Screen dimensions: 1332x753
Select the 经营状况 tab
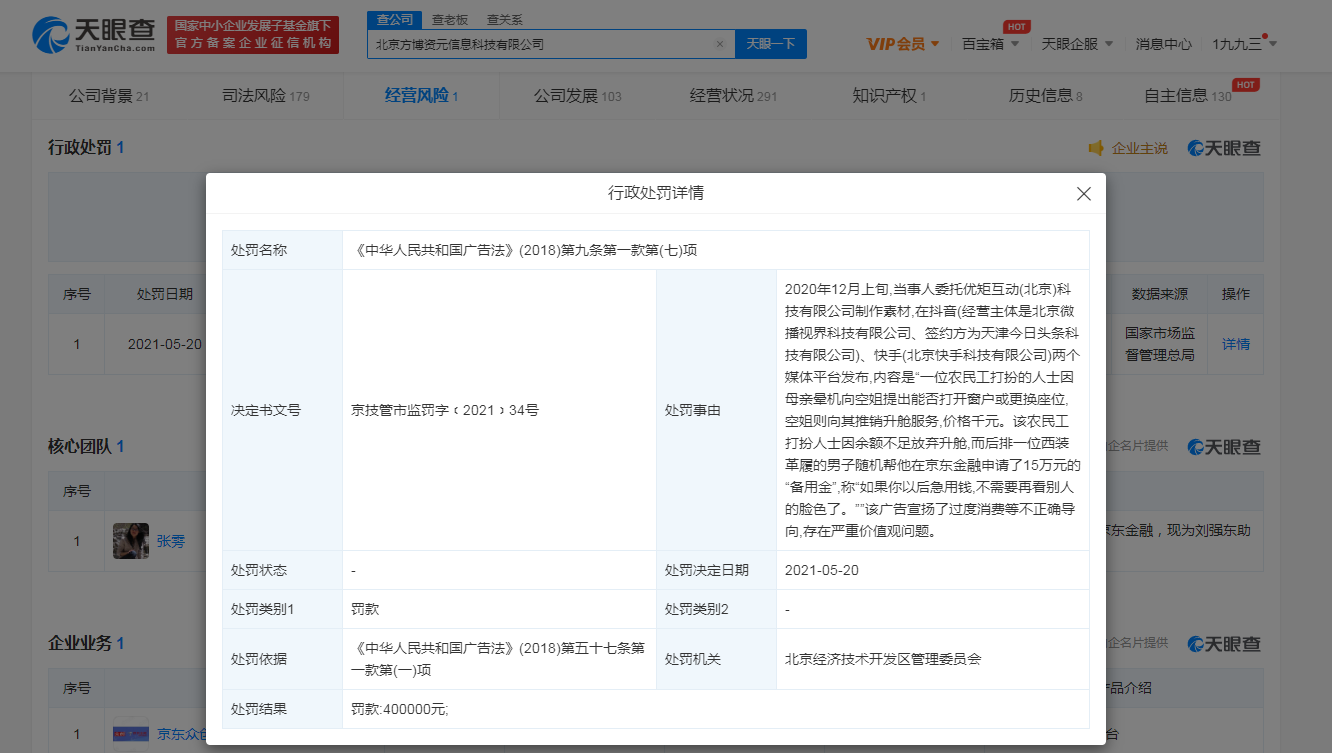pyautogui.click(x=733, y=96)
